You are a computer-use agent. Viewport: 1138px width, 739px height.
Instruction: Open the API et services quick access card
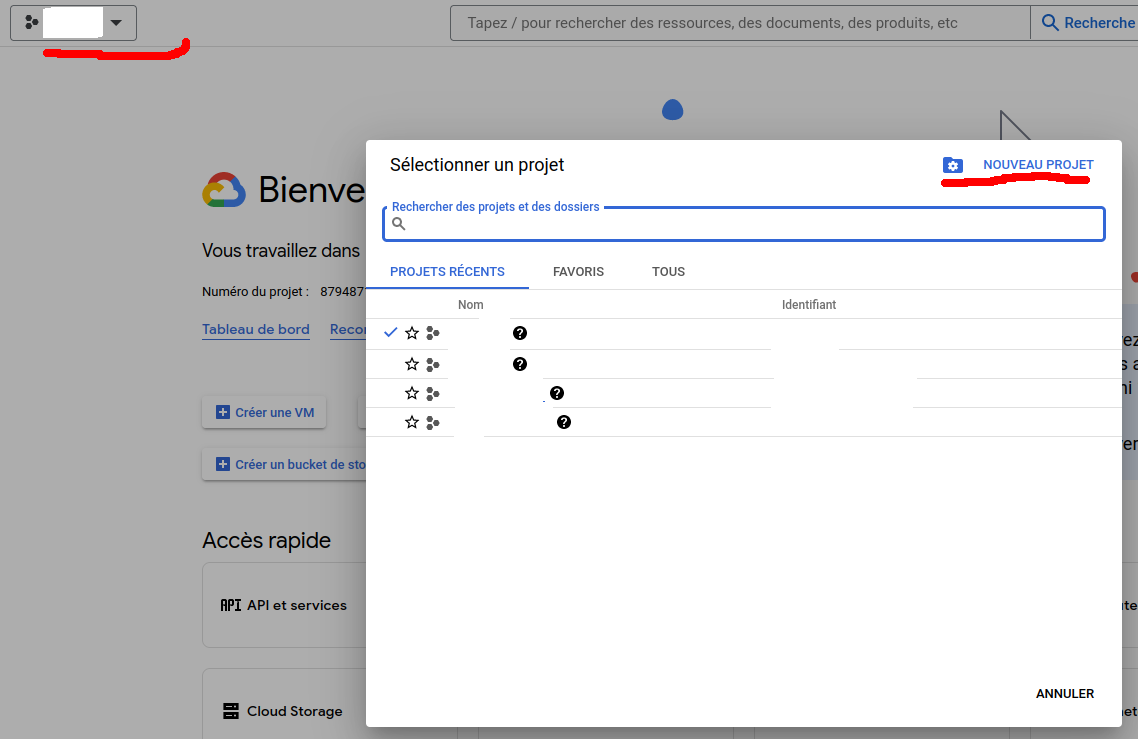284,605
